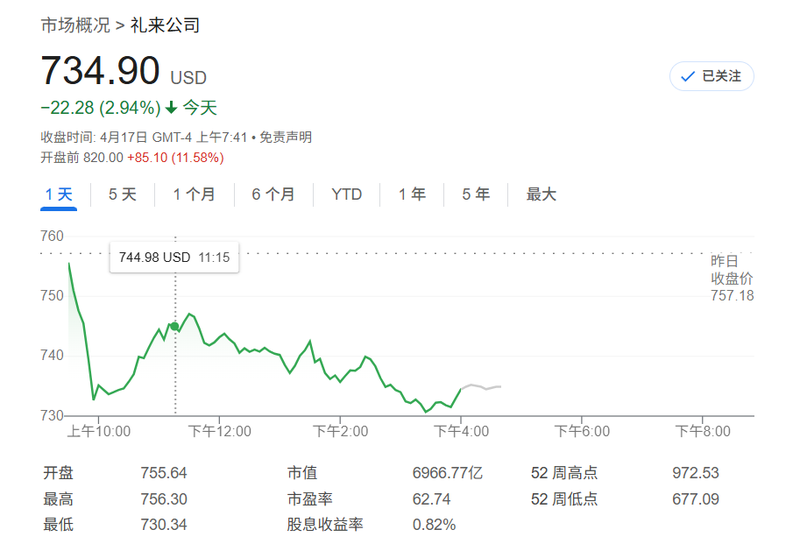This screenshot has height=551, width=800.
Task: Click the −22.28 (2.94%) change value
Action: coord(101,108)
